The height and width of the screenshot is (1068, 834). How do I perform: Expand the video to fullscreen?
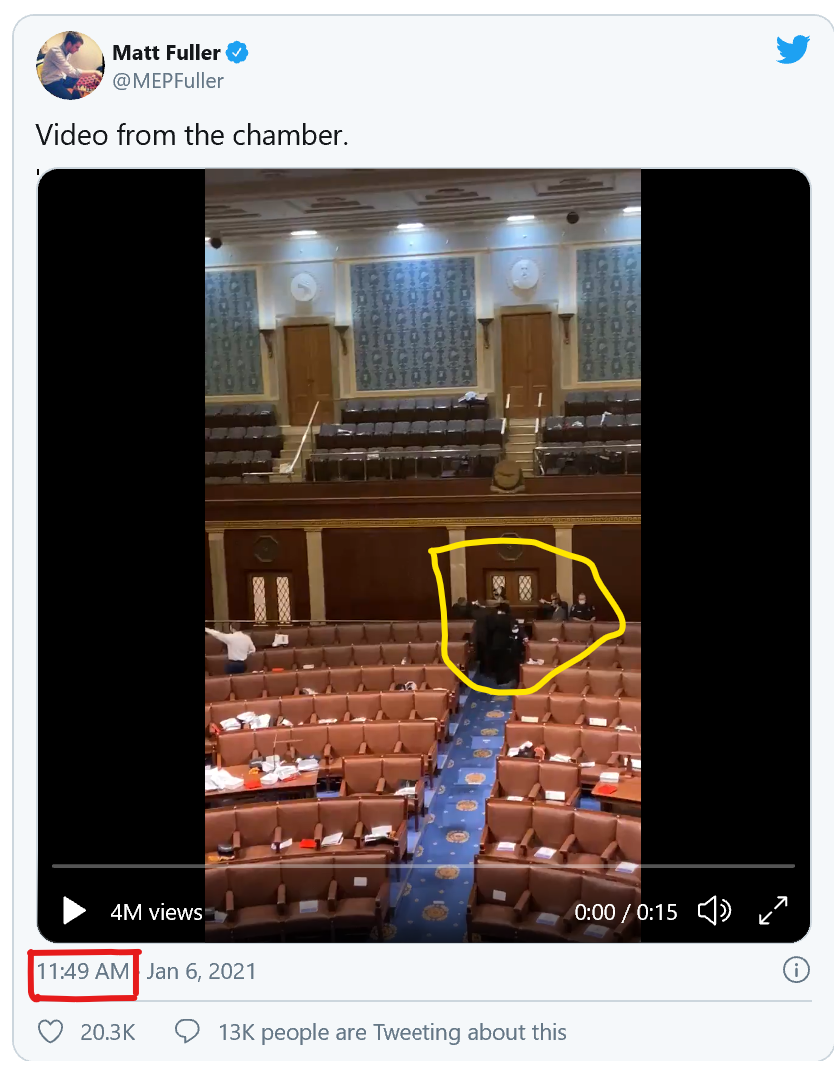point(773,911)
